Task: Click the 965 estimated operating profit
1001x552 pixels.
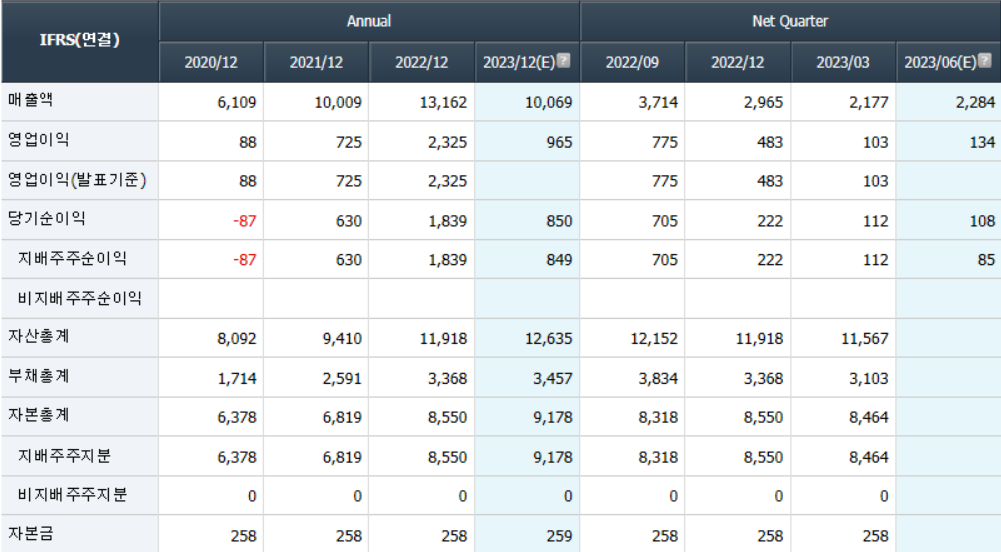Action: [x=559, y=142]
